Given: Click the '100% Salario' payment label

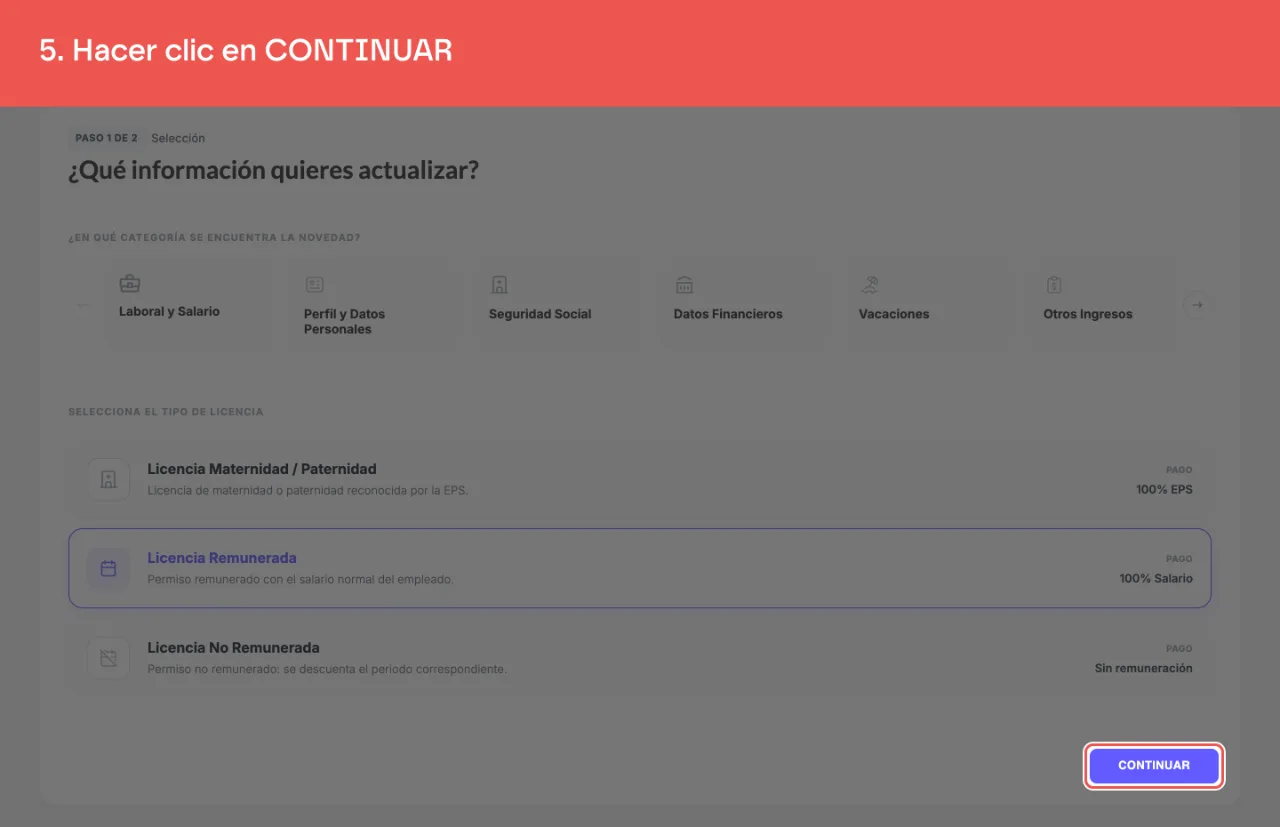Looking at the screenshot, I should click(x=1156, y=579).
